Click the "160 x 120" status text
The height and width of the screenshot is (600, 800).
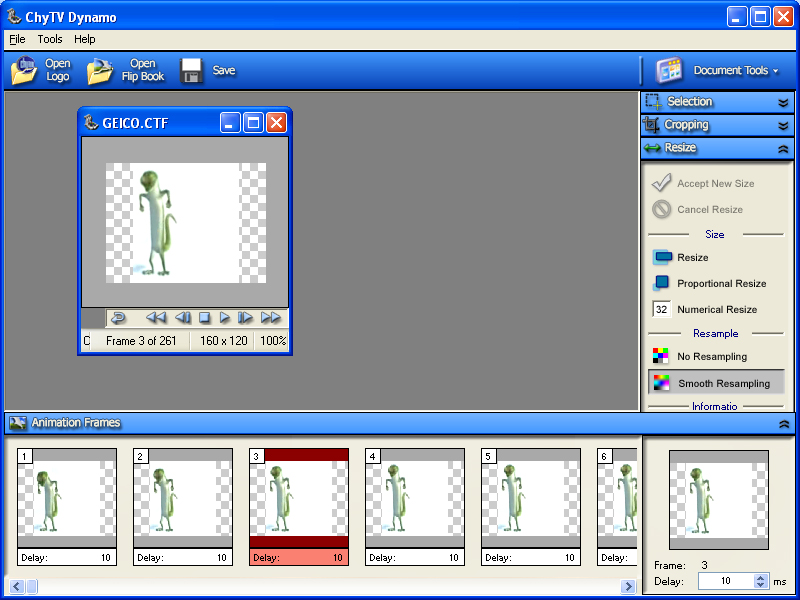(x=223, y=341)
